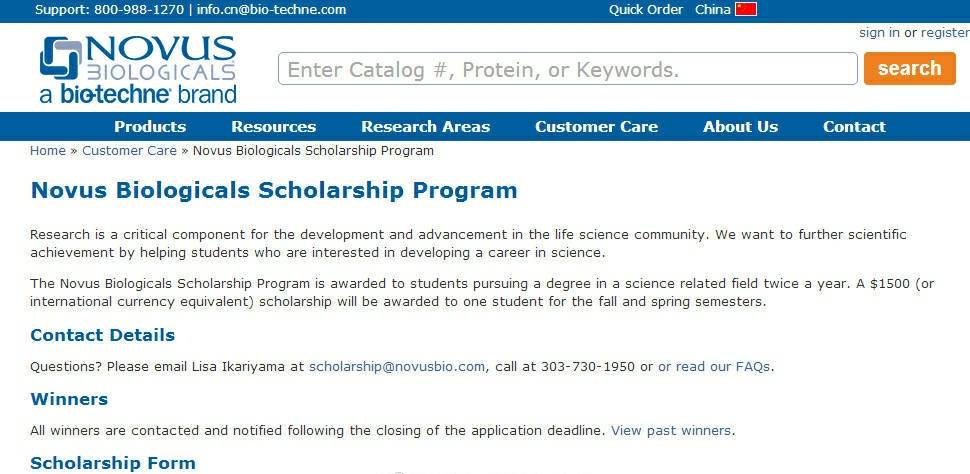Open the Resources menu
Image resolution: width=970 pixels, height=474 pixels.
pos(273,127)
